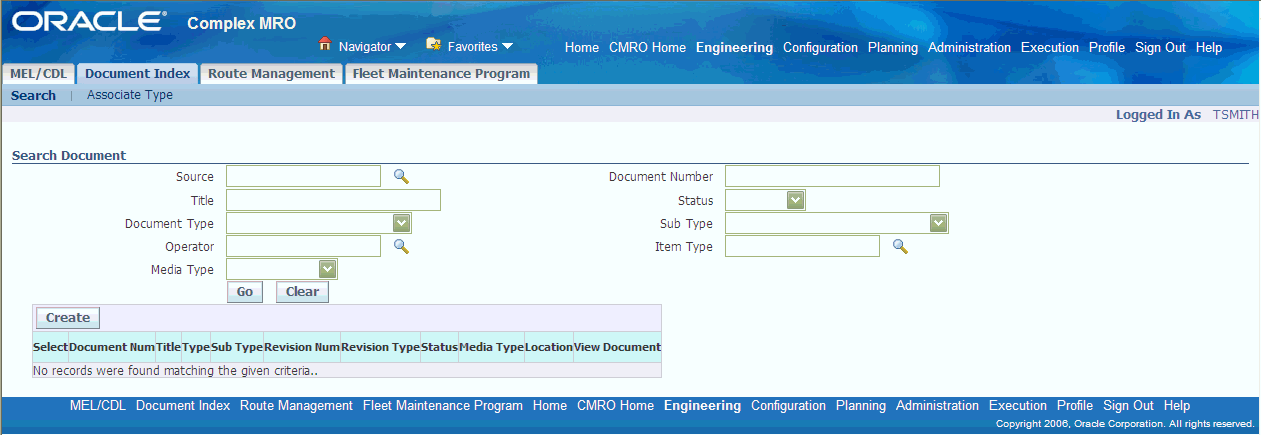Click footer Sign Out link
This screenshot has height=435, width=1261.
[x=1128, y=406]
